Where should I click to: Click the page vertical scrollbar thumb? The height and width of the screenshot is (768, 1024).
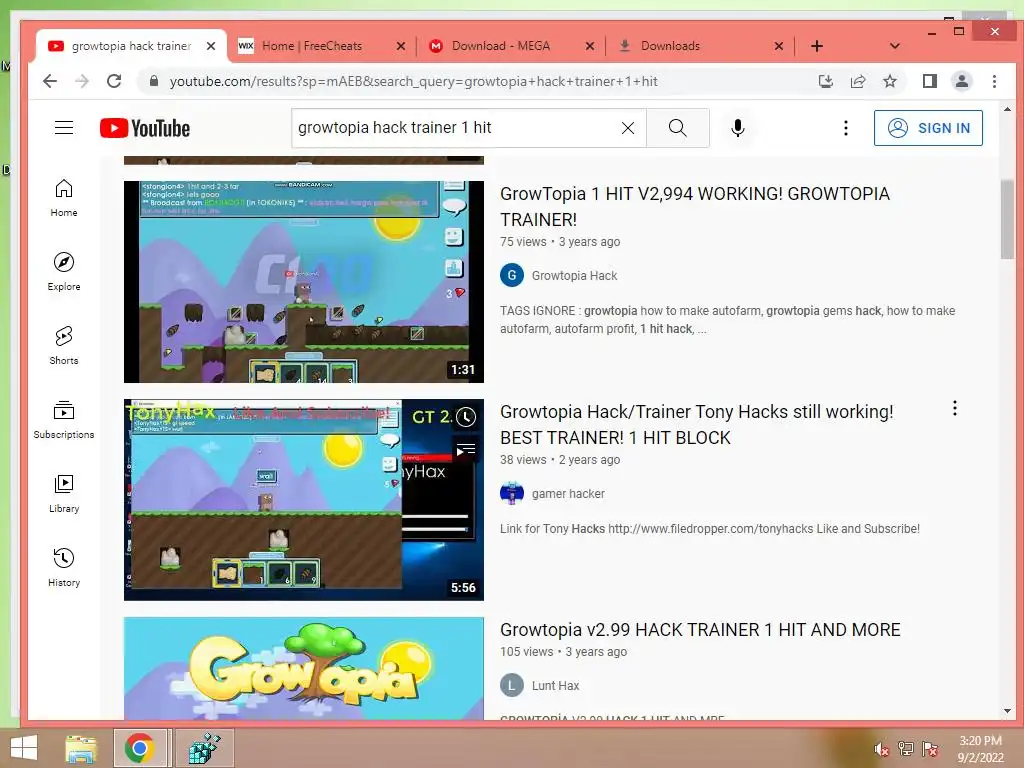click(1007, 219)
